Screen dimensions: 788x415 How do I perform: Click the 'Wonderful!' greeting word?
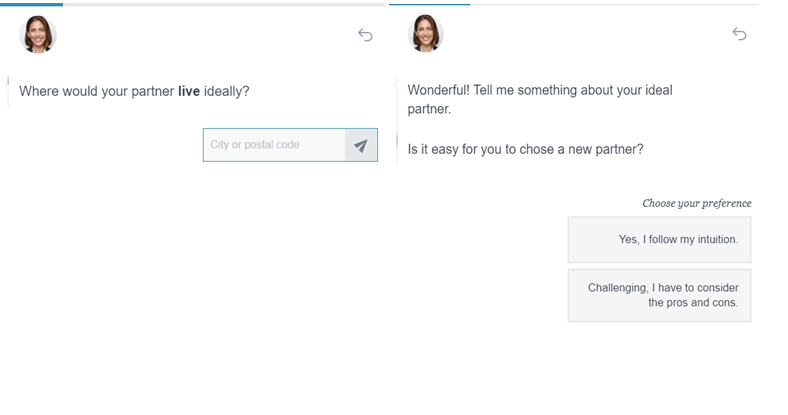[441, 90]
